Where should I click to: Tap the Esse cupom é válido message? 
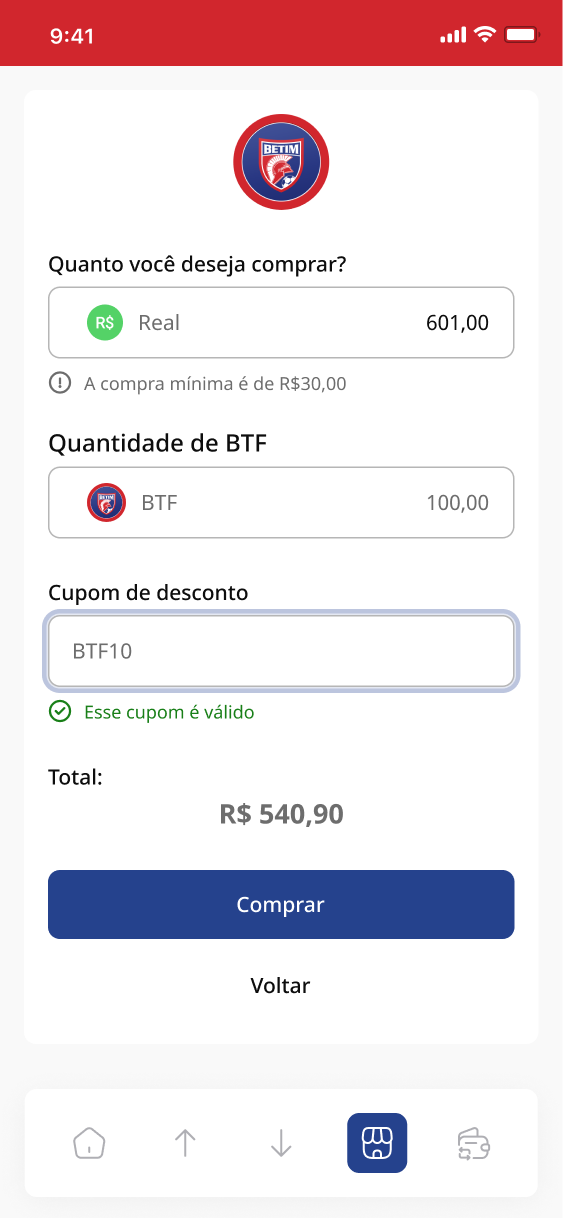click(169, 712)
